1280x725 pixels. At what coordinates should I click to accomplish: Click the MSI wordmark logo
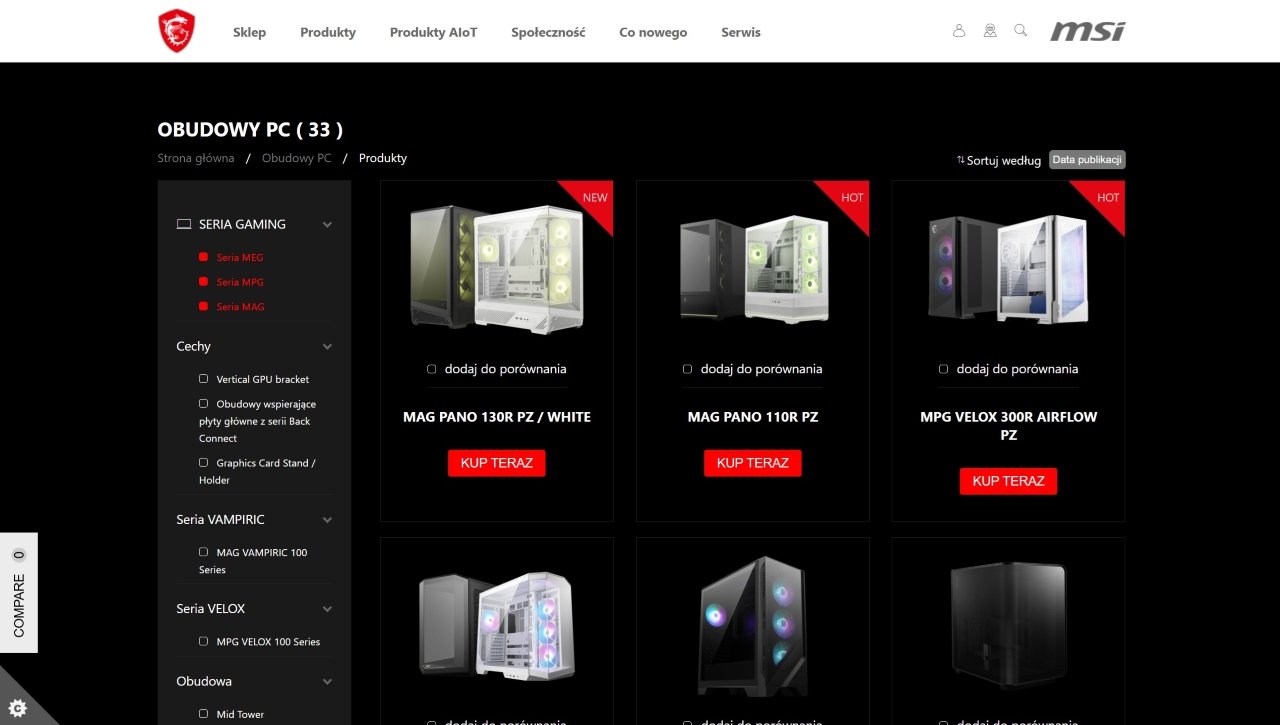tap(1087, 31)
